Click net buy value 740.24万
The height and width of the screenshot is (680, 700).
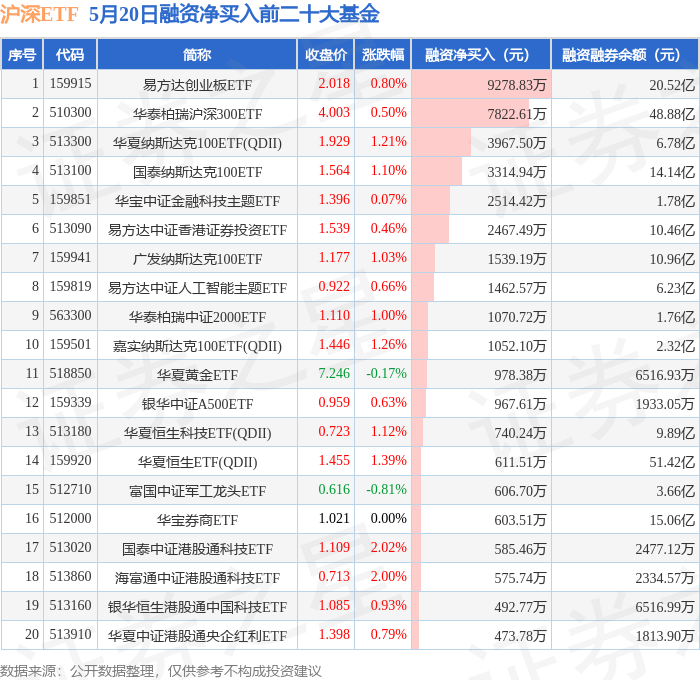point(520,433)
